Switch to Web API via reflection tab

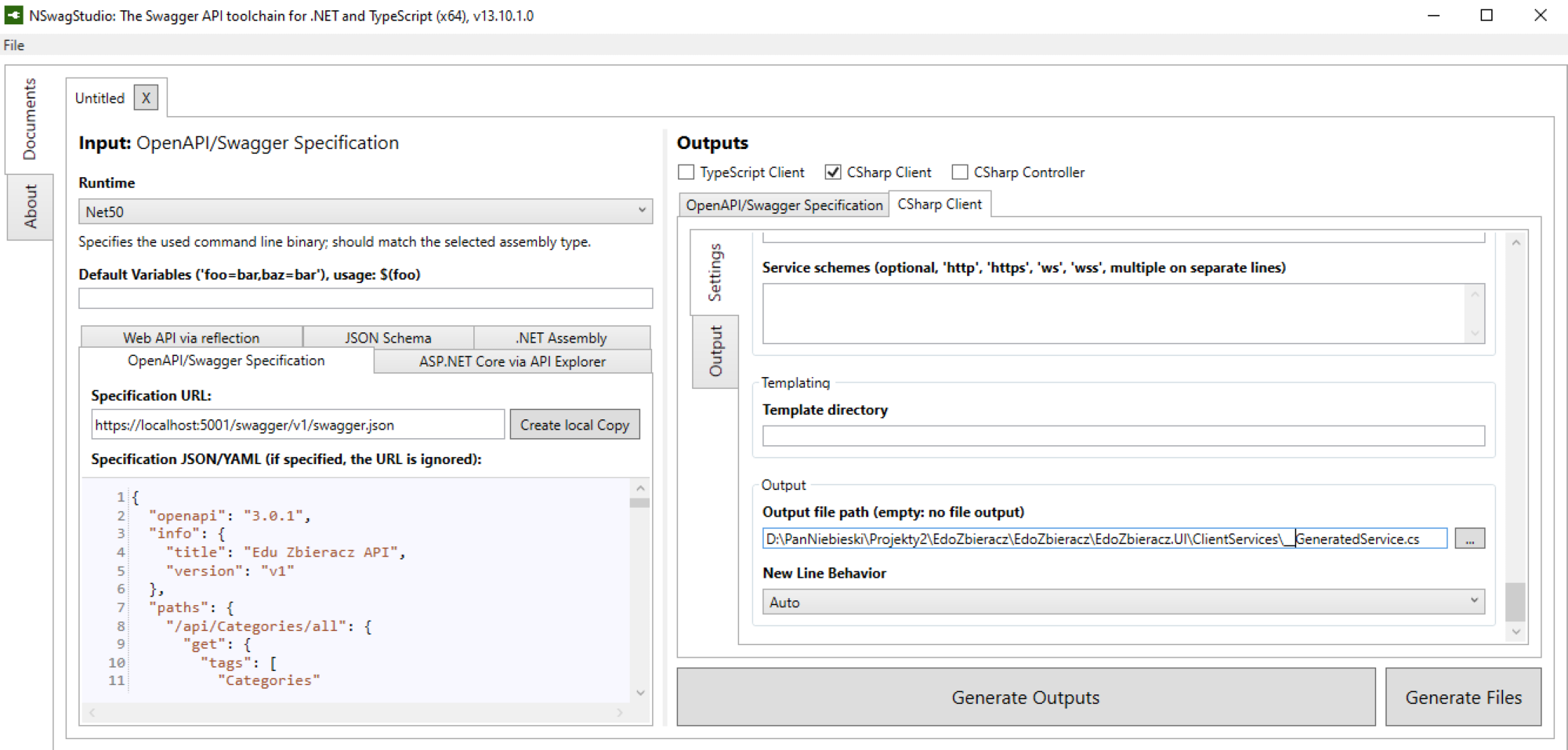pyautogui.click(x=191, y=338)
